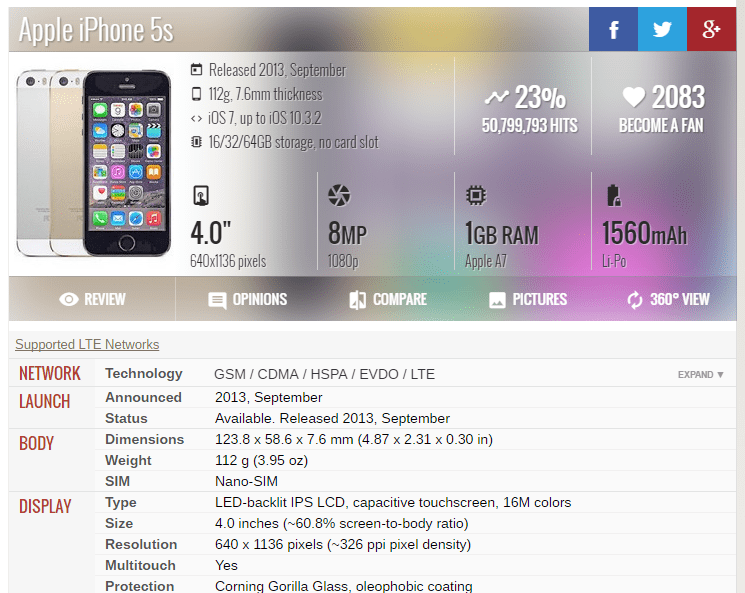The width and height of the screenshot is (745, 593).
Task: Click the camera shutter icon
Action: click(x=339, y=195)
